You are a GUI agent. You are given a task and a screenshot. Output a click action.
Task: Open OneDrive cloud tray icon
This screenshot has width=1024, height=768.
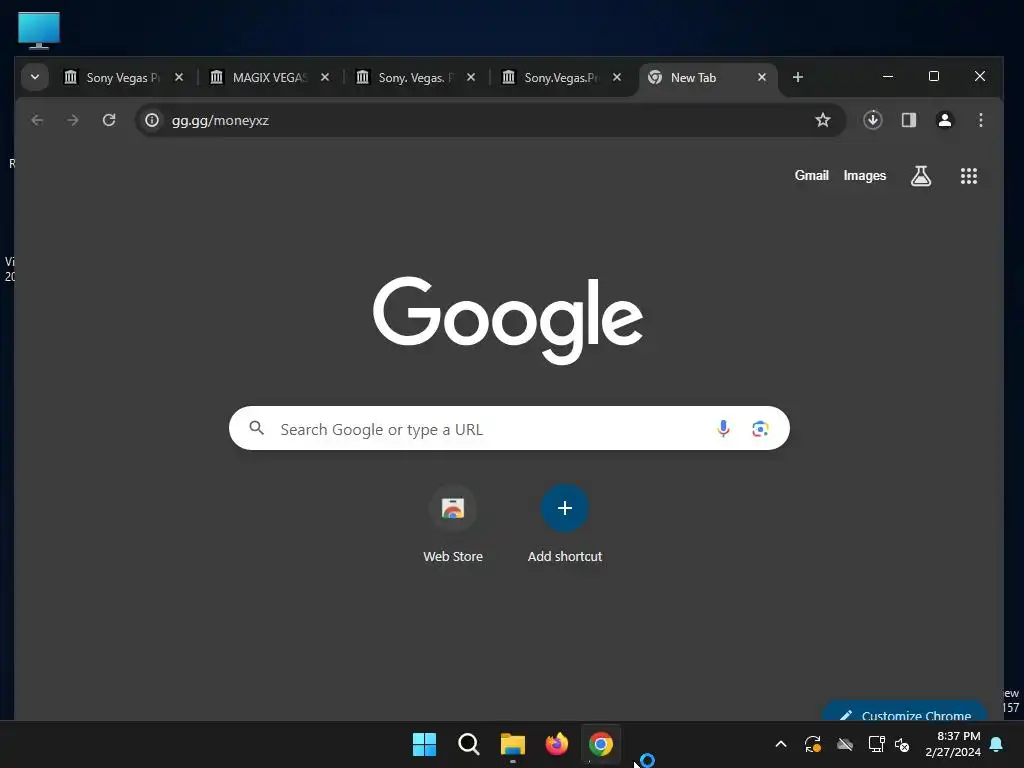coord(845,744)
